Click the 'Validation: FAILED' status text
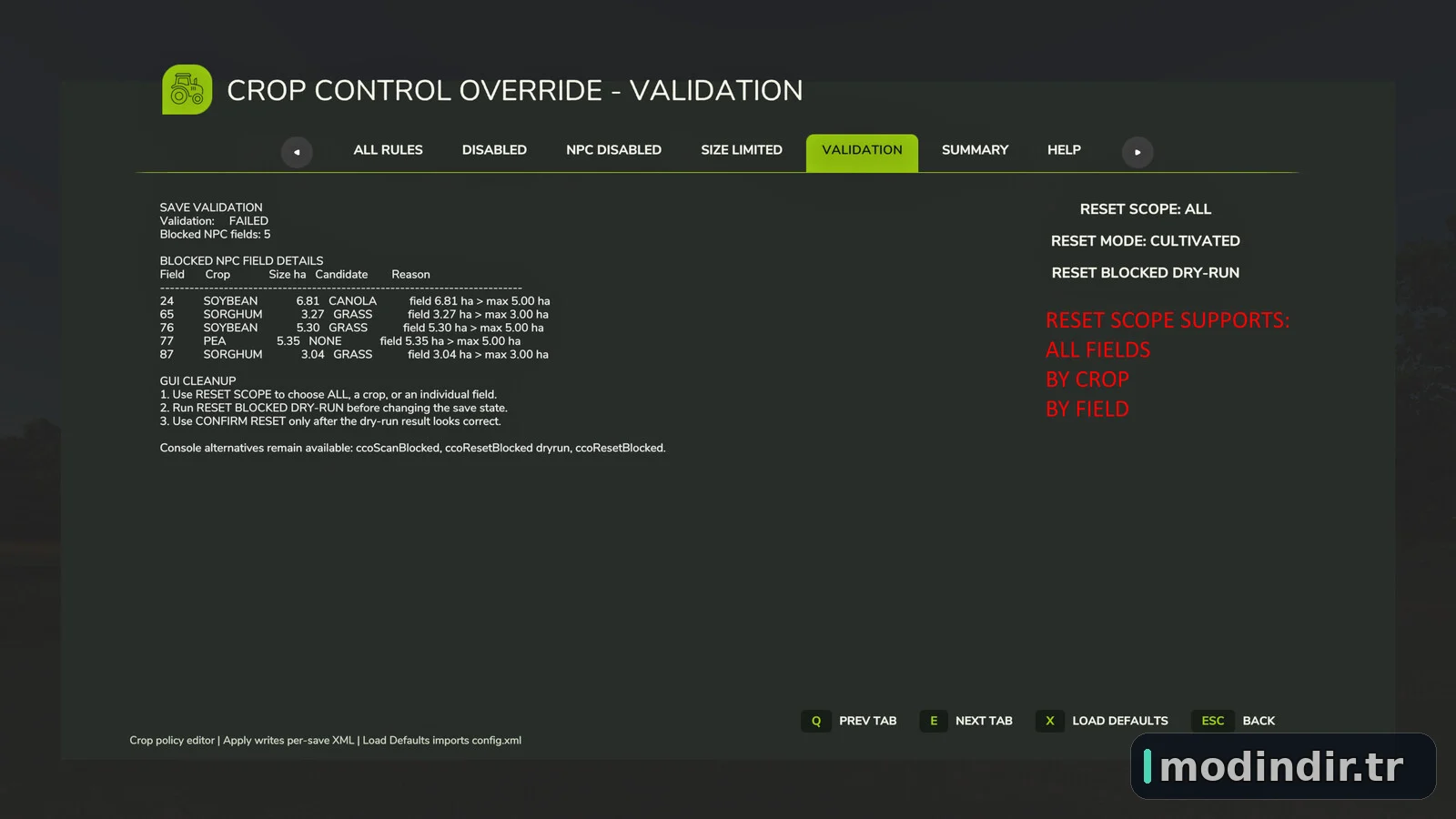 click(214, 221)
